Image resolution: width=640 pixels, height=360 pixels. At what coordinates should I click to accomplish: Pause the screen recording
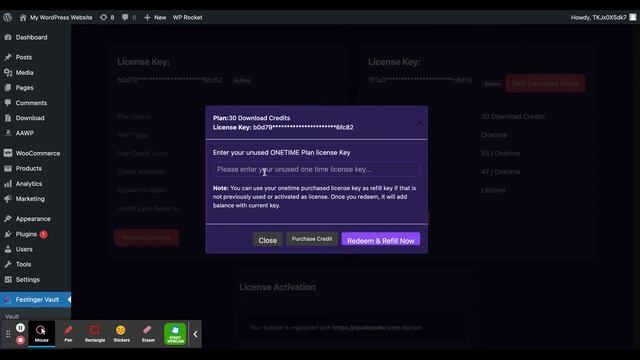point(20,328)
